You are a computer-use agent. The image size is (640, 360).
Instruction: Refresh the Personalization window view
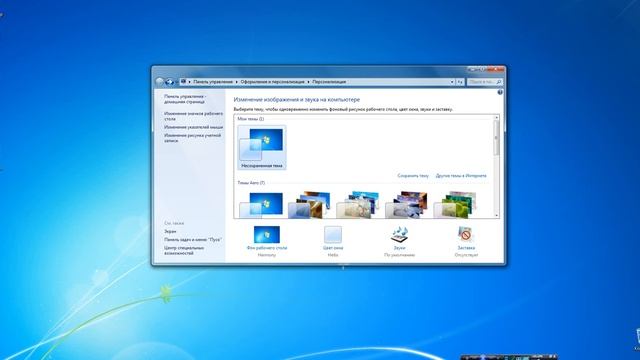(460, 82)
